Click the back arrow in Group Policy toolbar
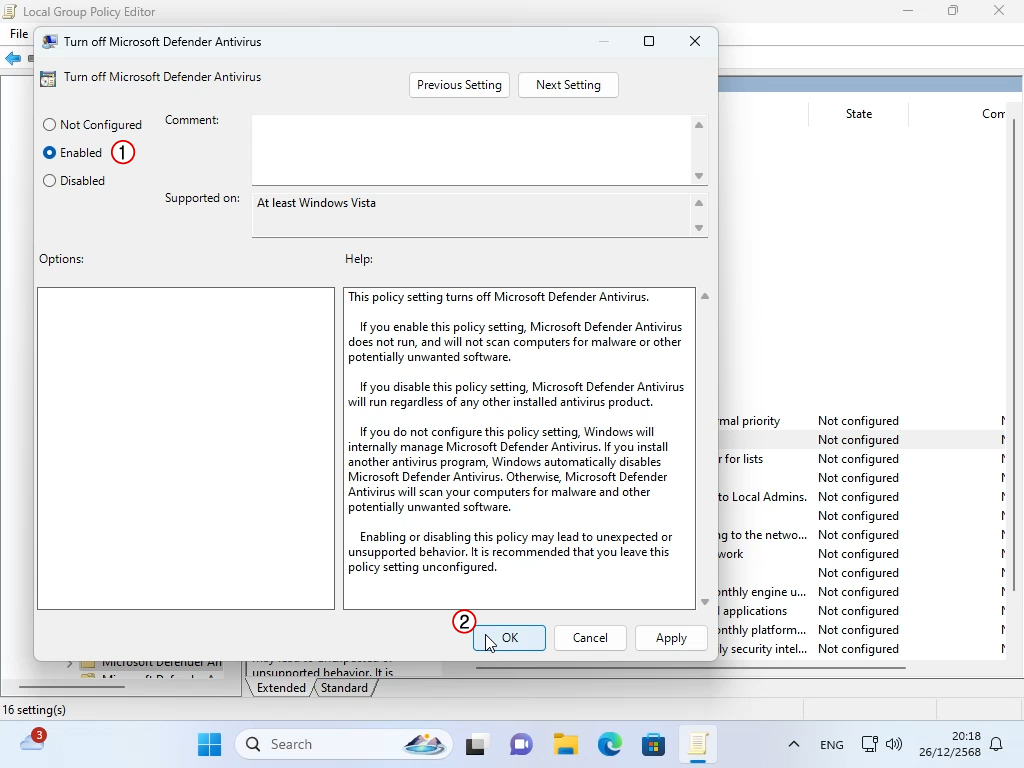1024x768 pixels. 13,59
